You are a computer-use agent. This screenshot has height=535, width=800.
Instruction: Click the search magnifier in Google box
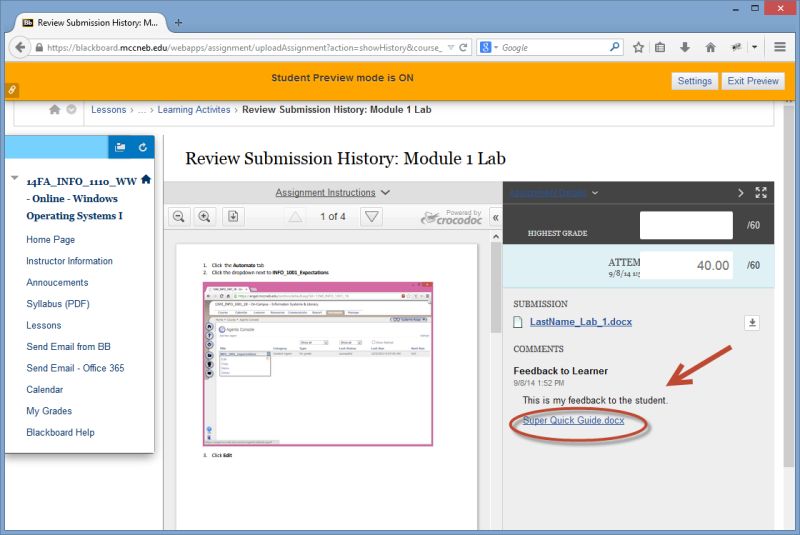tap(615, 47)
